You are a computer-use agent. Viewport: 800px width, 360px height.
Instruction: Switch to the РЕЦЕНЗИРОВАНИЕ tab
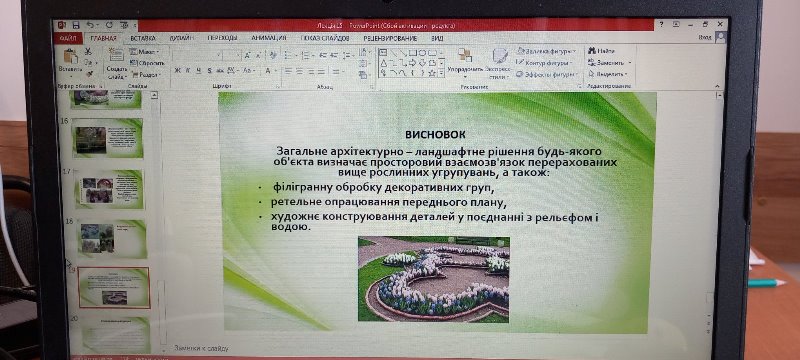click(390, 38)
